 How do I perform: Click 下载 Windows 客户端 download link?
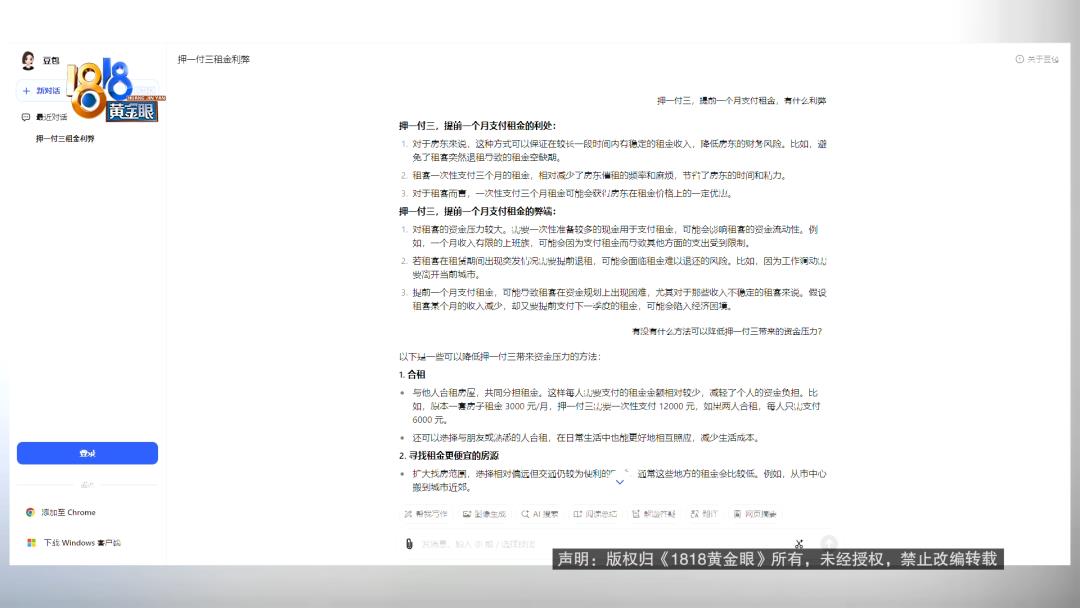(74, 543)
